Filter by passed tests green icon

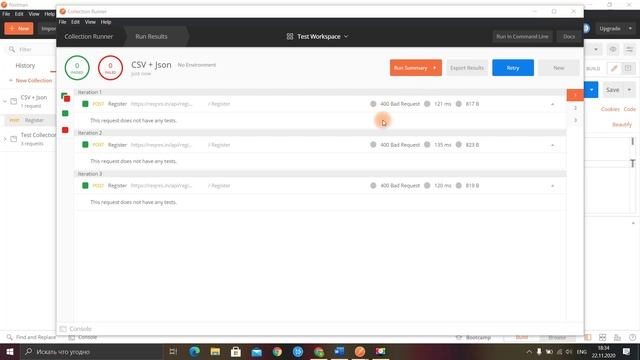tap(65, 113)
